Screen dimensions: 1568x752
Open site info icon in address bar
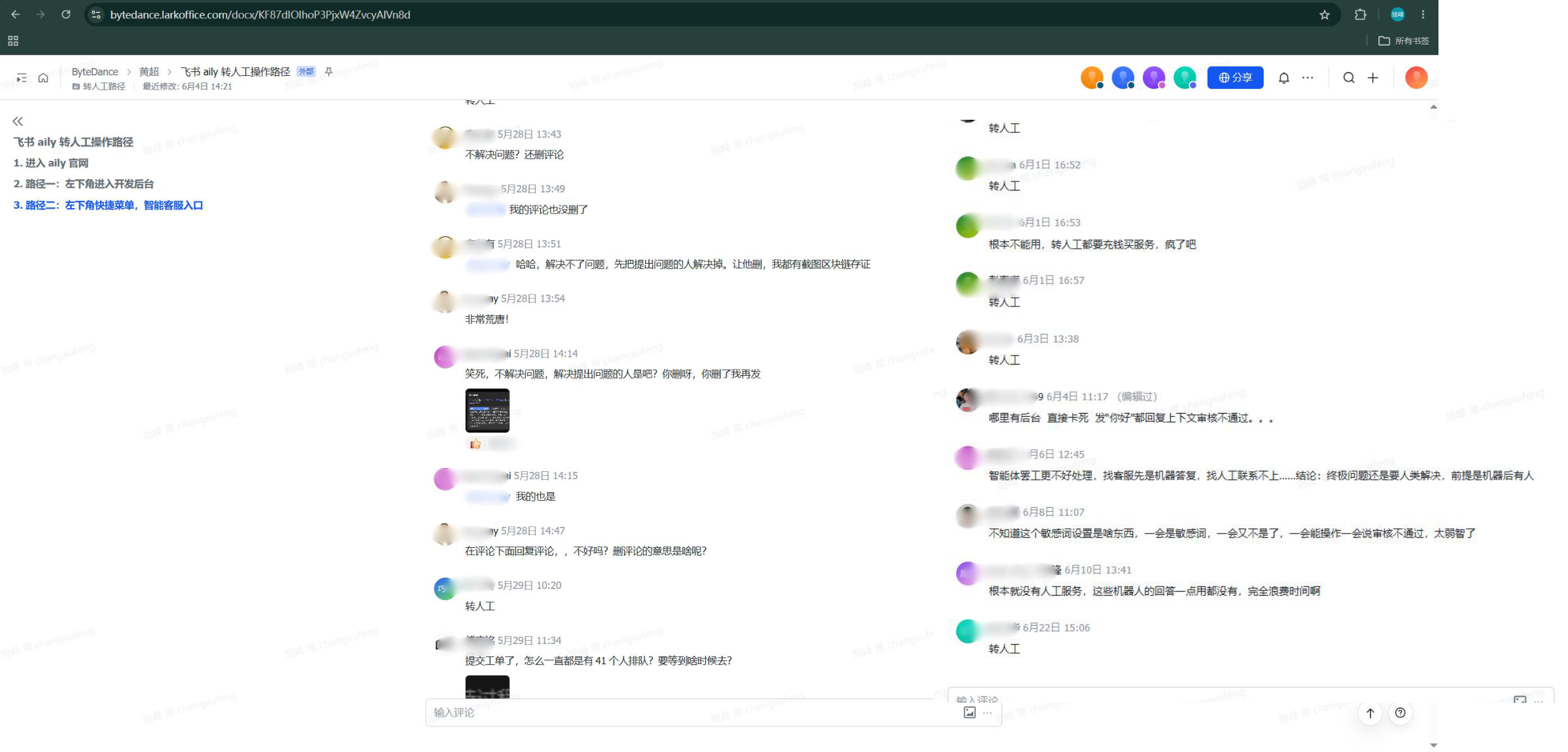click(96, 14)
